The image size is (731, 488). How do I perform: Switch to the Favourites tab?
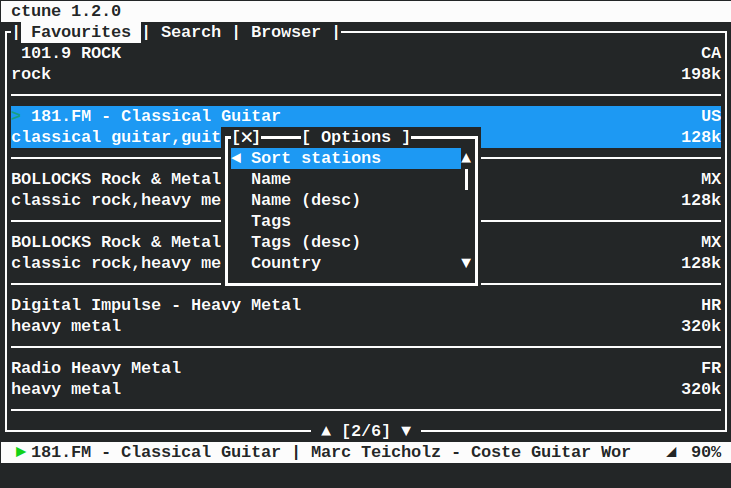click(81, 32)
